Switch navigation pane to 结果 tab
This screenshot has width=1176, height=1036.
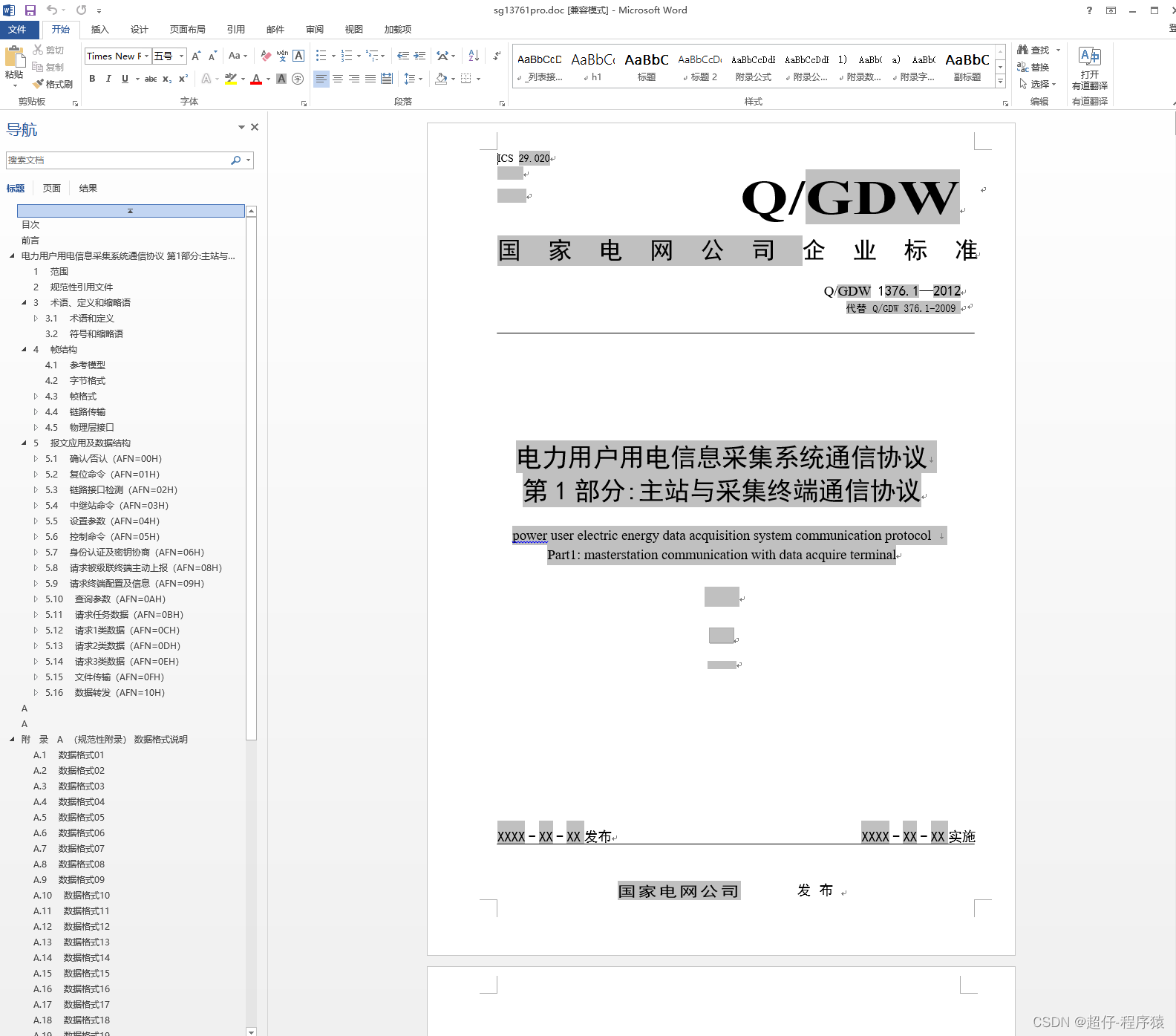(x=88, y=189)
